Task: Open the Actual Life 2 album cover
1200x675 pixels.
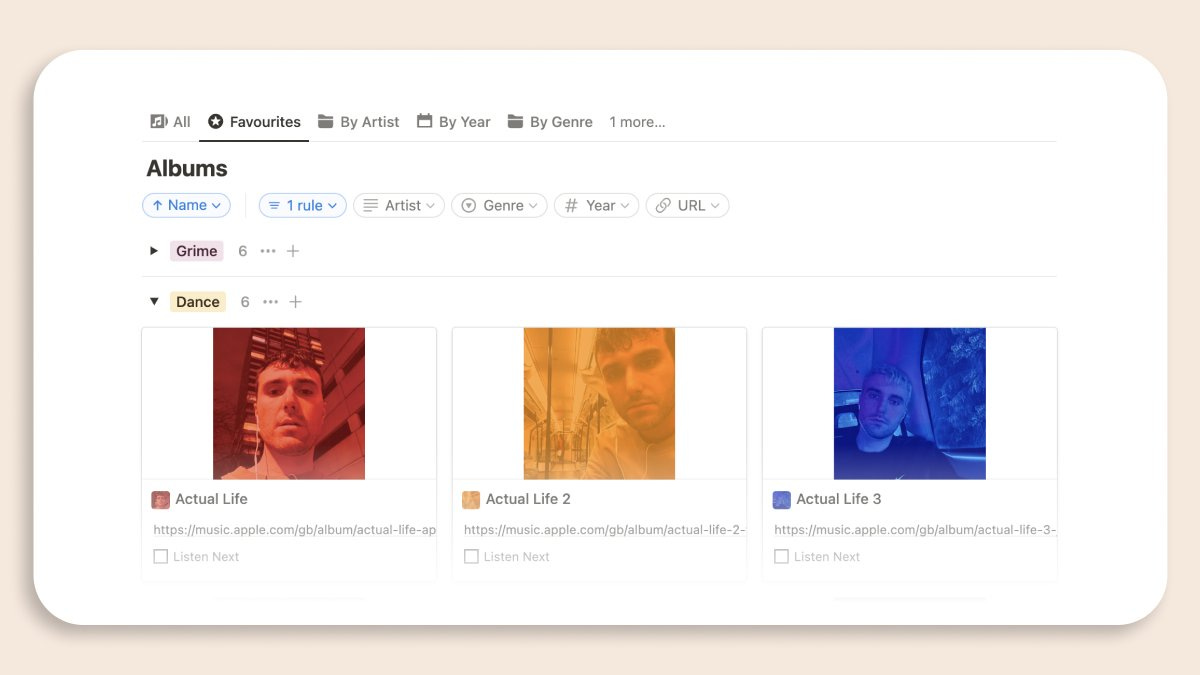Action: tap(599, 404)
